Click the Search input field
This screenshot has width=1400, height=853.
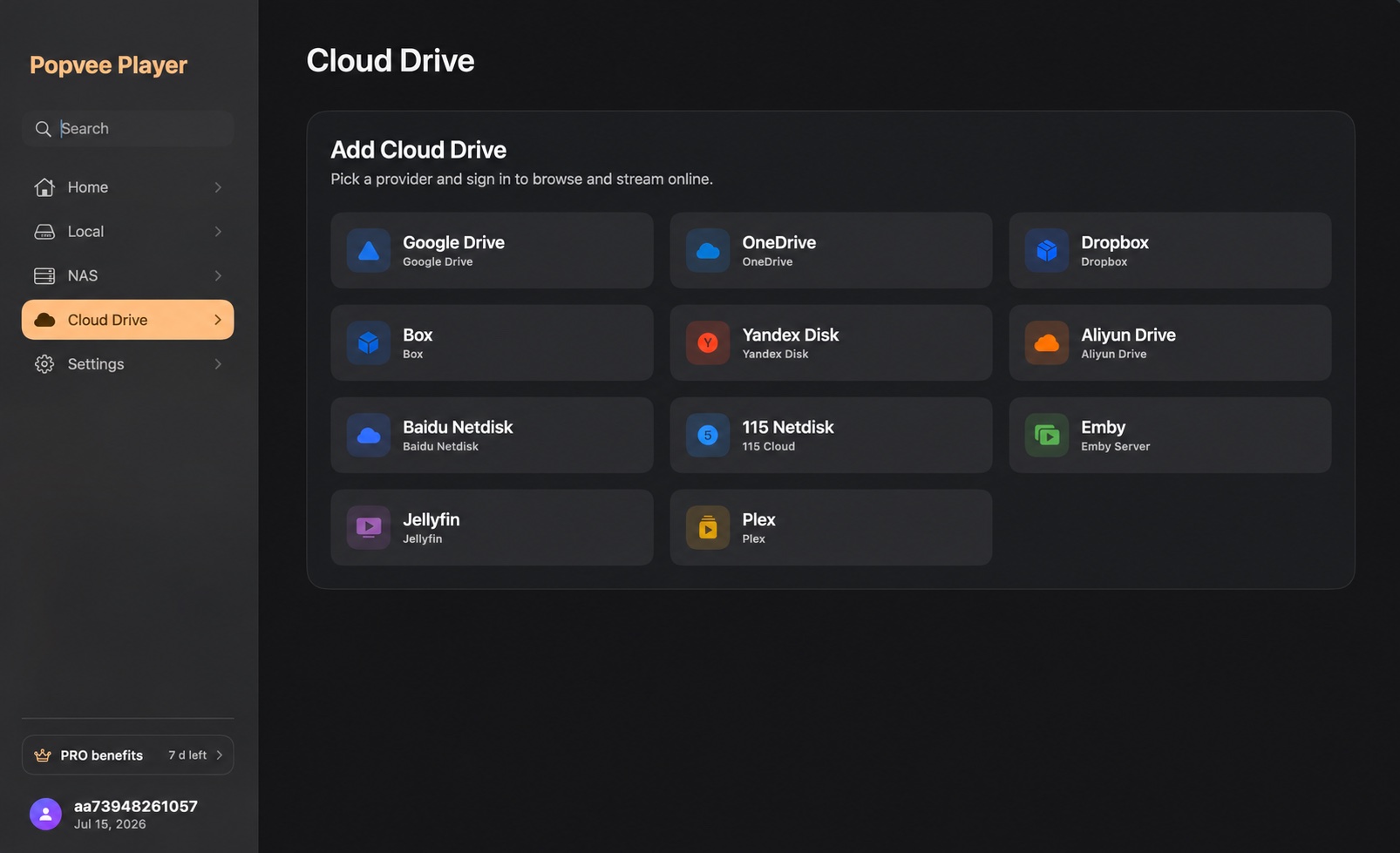[x=128, y=129]
